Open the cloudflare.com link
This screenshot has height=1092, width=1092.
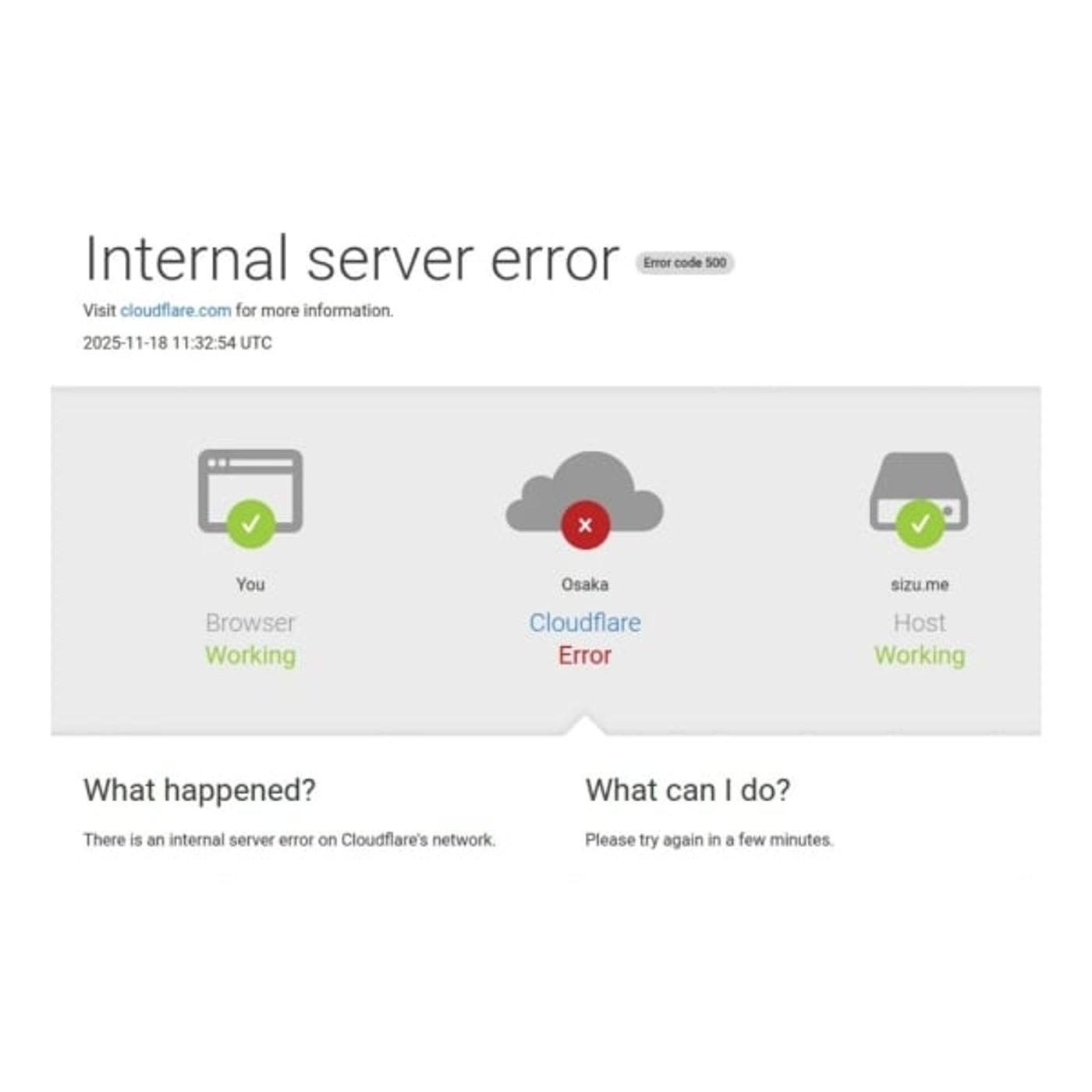pyautogui.click(x=175, y=310)
